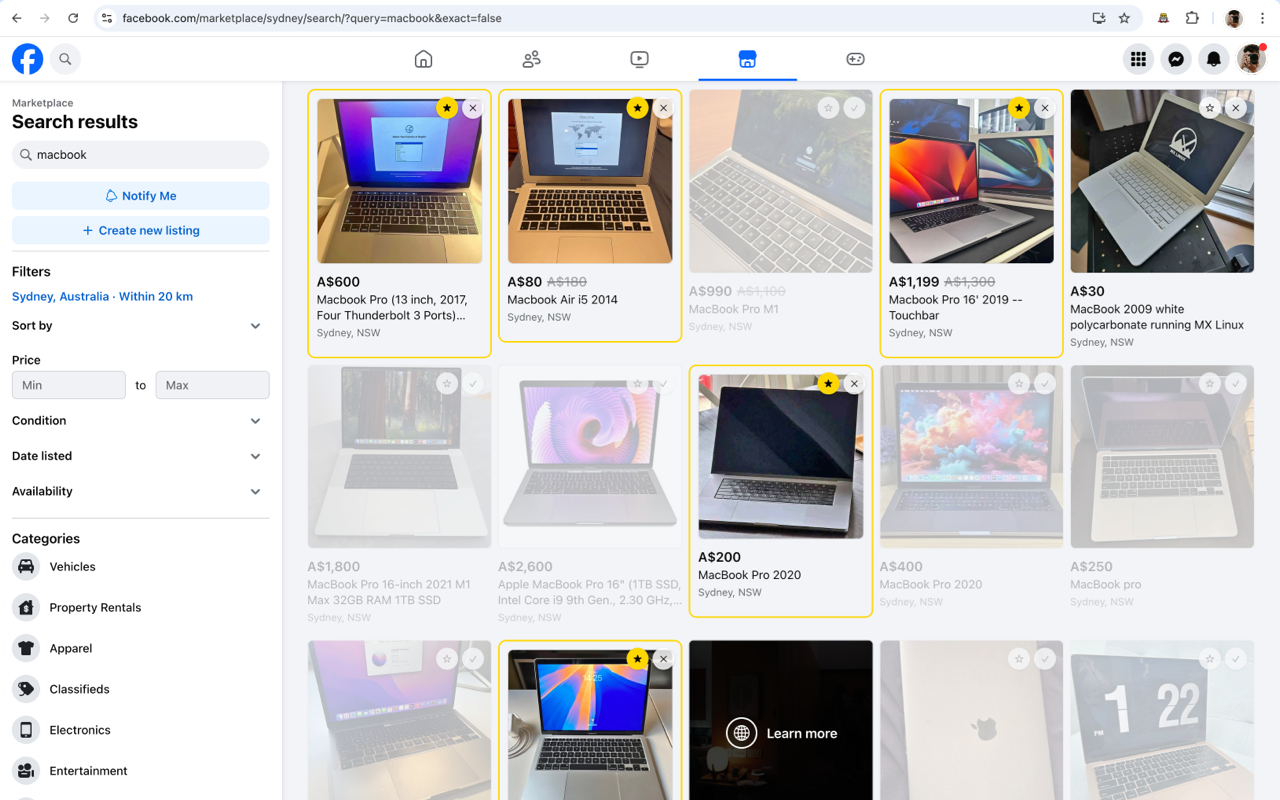Viewport: 1280px width, 800px height.
Task: Star the A$400 MacBook Pro 2020 listing
Action: [x=1019, y=383]
